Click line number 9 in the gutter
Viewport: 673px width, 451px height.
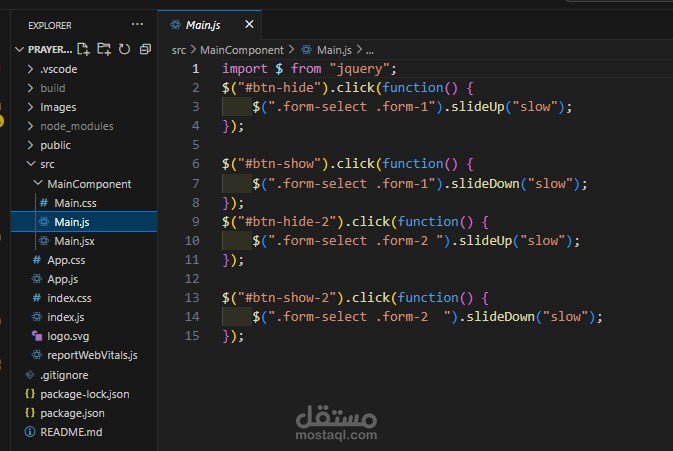tap(196, 221)
